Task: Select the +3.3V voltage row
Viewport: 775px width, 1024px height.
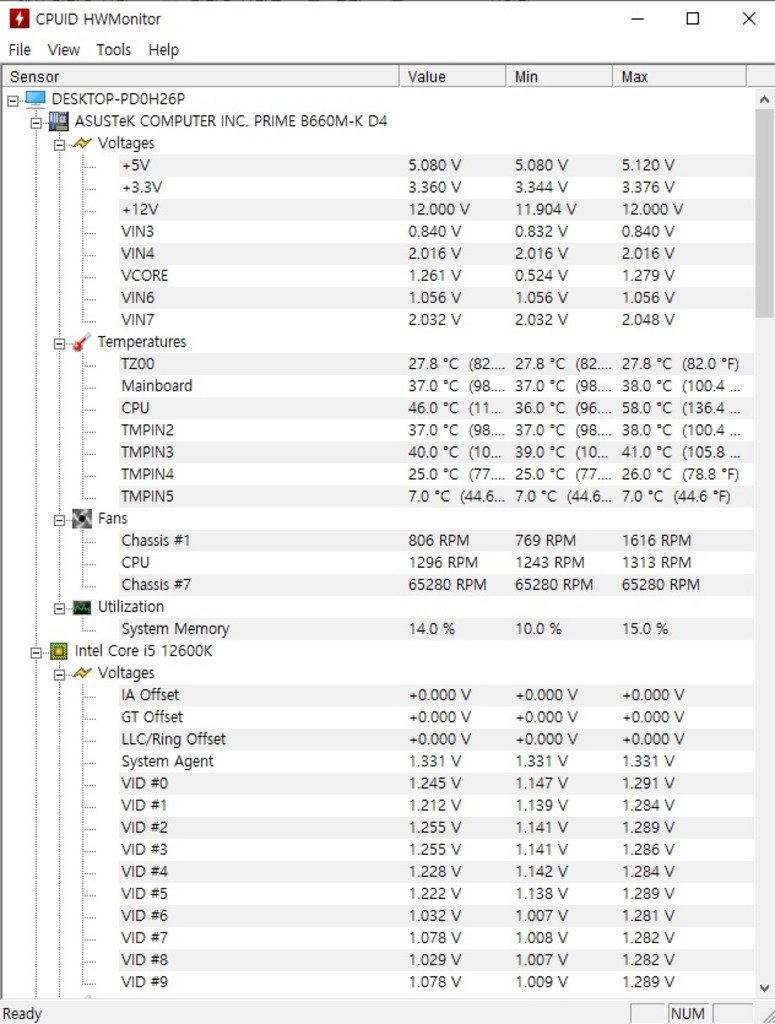Action: pyautogui.click(x=436, y=187)
